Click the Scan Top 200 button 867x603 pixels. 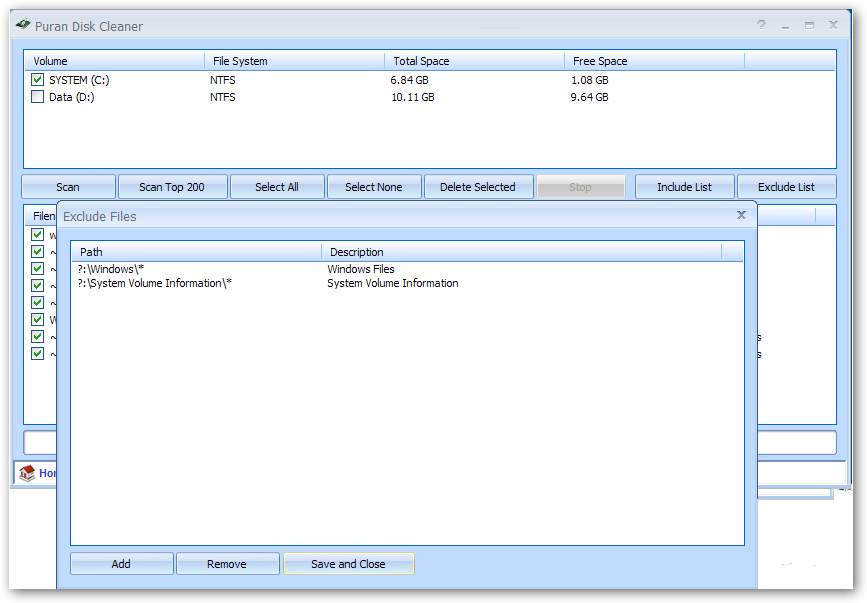pyautogui.click(x=172, y=187)
